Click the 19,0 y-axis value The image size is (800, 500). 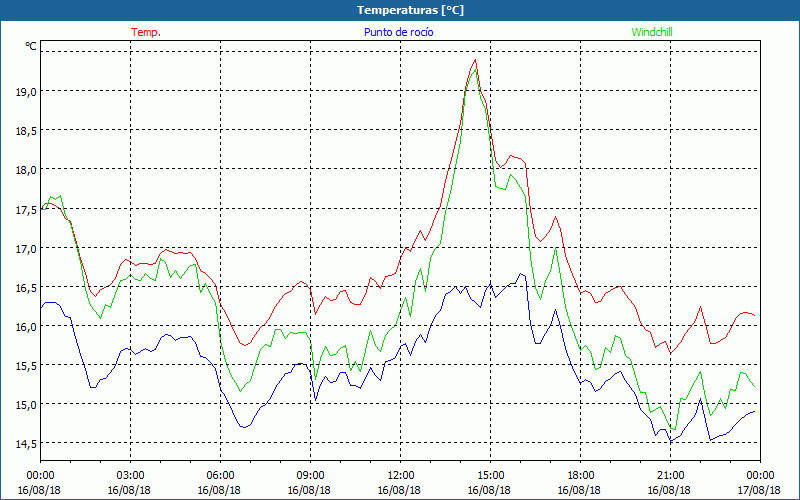(28, 92)
